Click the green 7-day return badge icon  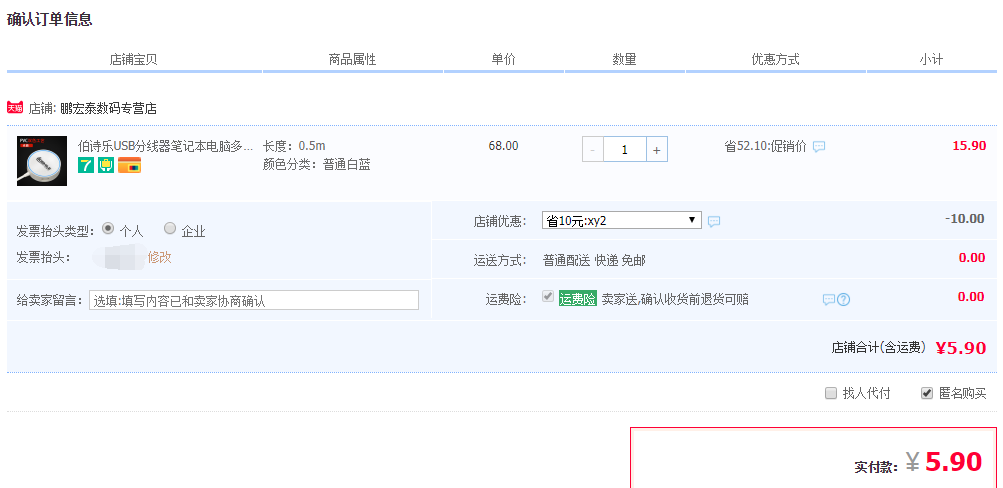[86, 166]
